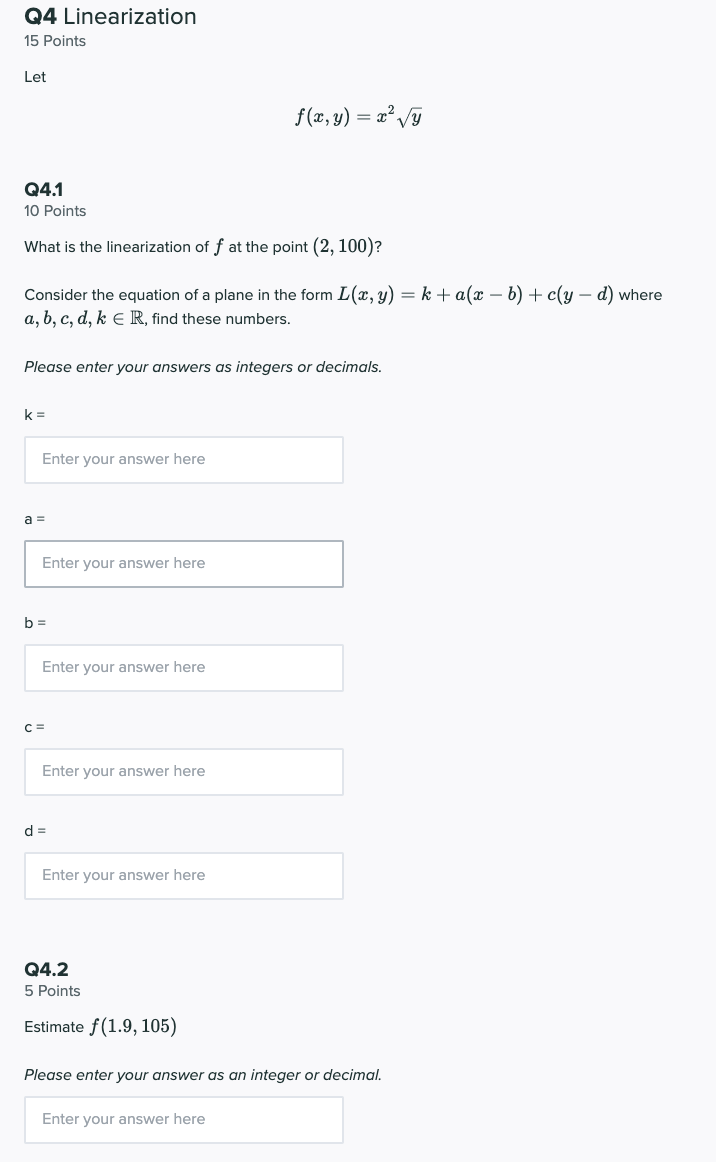Click the '5 Points' label under Q4.2
Screen dimensions: 716x1162
coord(52,991)
